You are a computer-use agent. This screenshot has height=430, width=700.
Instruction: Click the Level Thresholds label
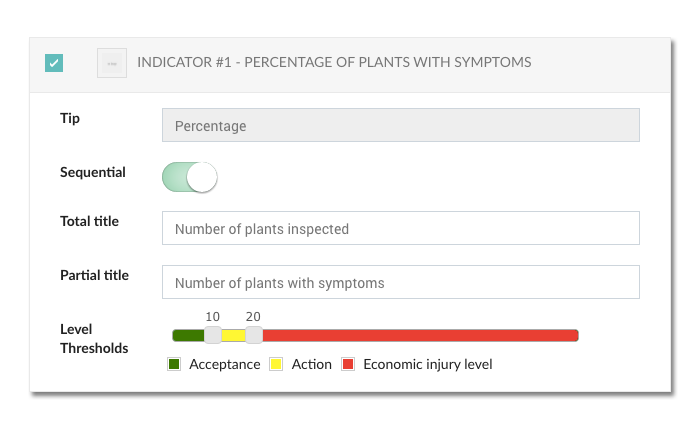[94, 339]
